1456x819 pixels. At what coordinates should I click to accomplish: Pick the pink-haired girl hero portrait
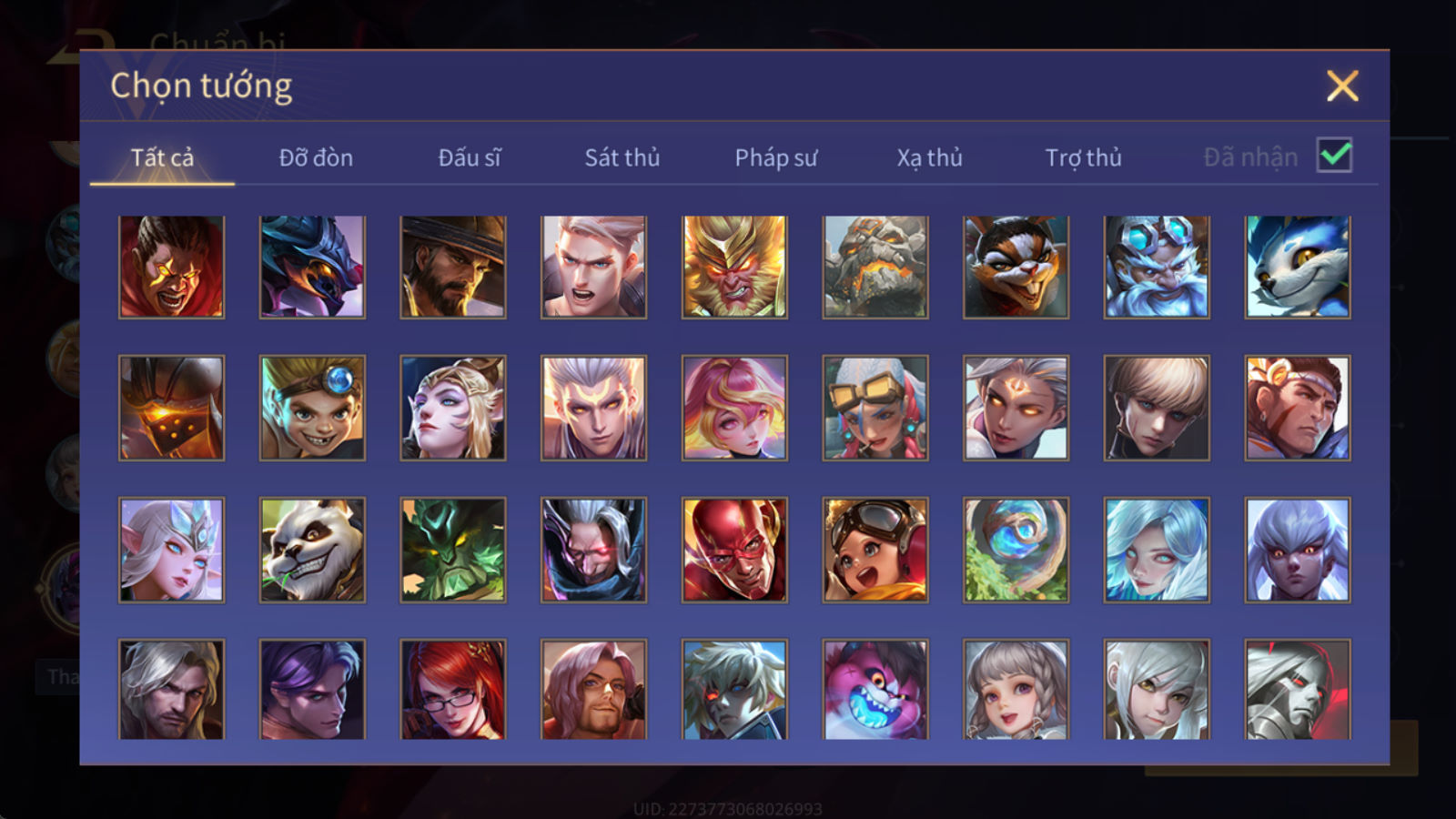pos(734,408)
